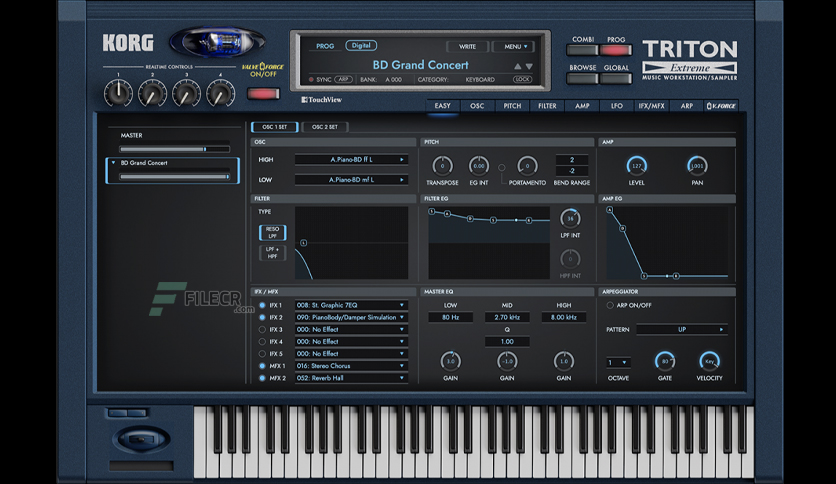This screenshot has width=836, height=484.
Task: Toggle the Portamento enable circle
Action: point(502,167)
